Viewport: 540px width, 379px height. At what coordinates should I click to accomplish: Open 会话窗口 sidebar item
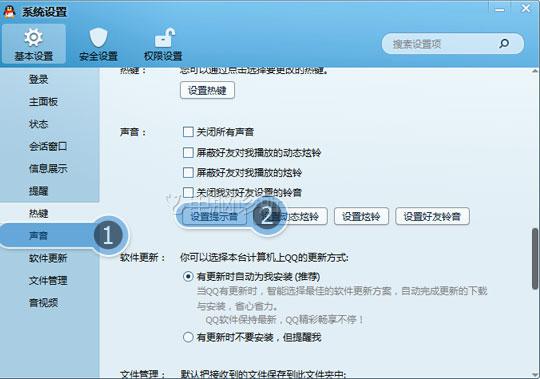click(48, 147)
